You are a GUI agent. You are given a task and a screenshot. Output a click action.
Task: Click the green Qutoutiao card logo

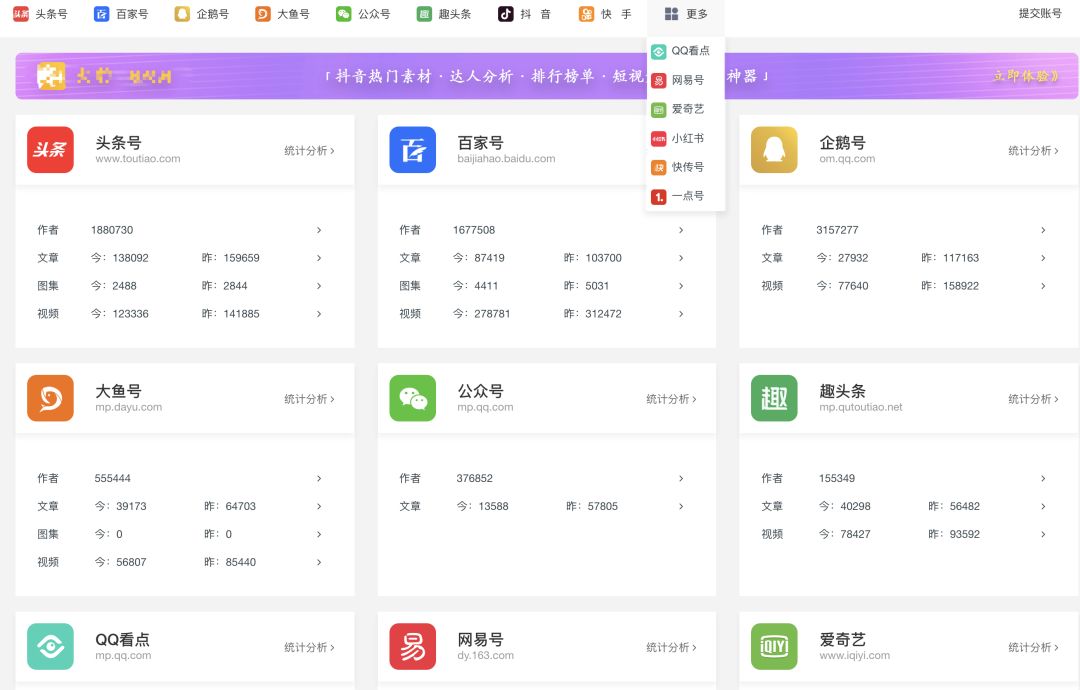click(774, 398)
